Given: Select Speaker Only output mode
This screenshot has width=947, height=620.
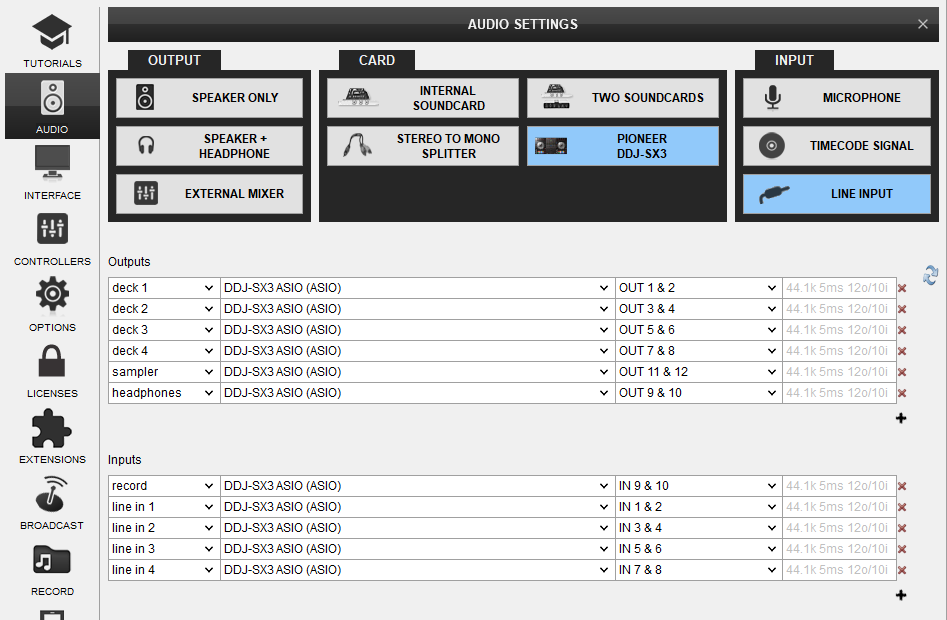Looking at the screenshot, I should [x=209, y=98].
